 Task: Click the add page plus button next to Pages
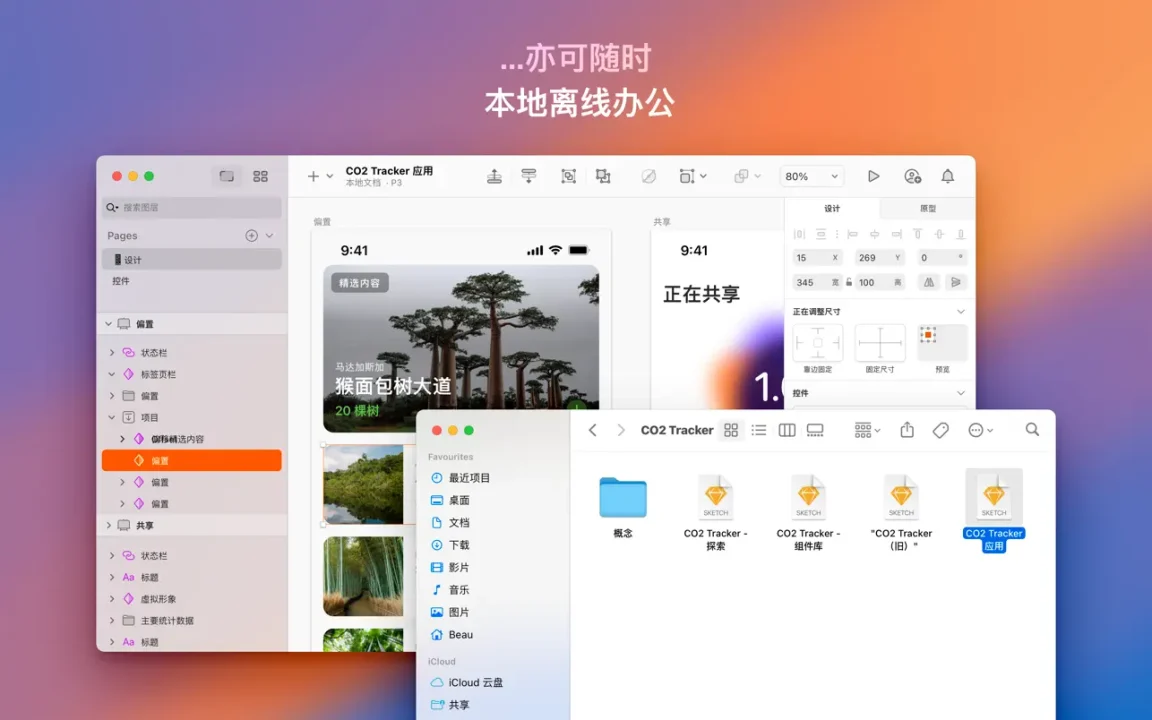coord(251,236)
